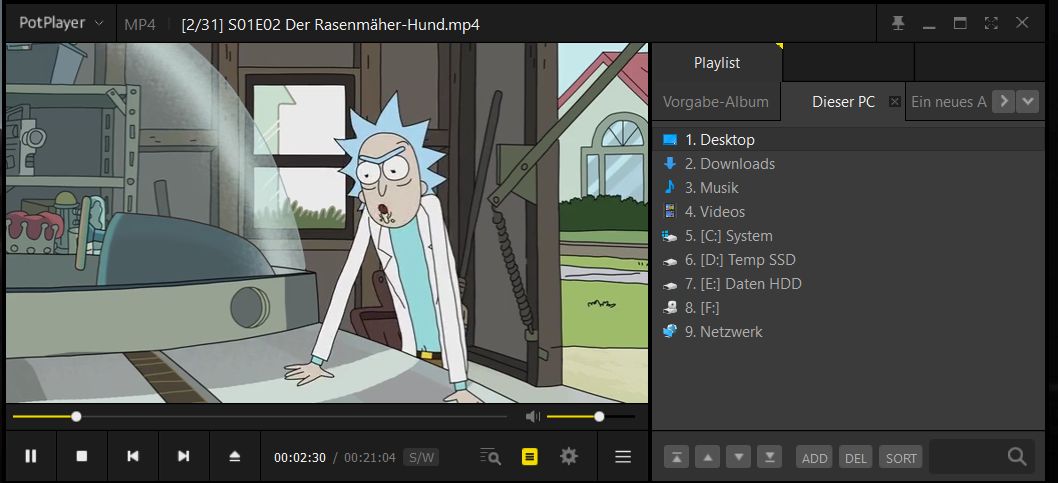Toggle the S/W decoder indicator
Viewport: 1058px width, 483px height.
click(x=421, y=457)
